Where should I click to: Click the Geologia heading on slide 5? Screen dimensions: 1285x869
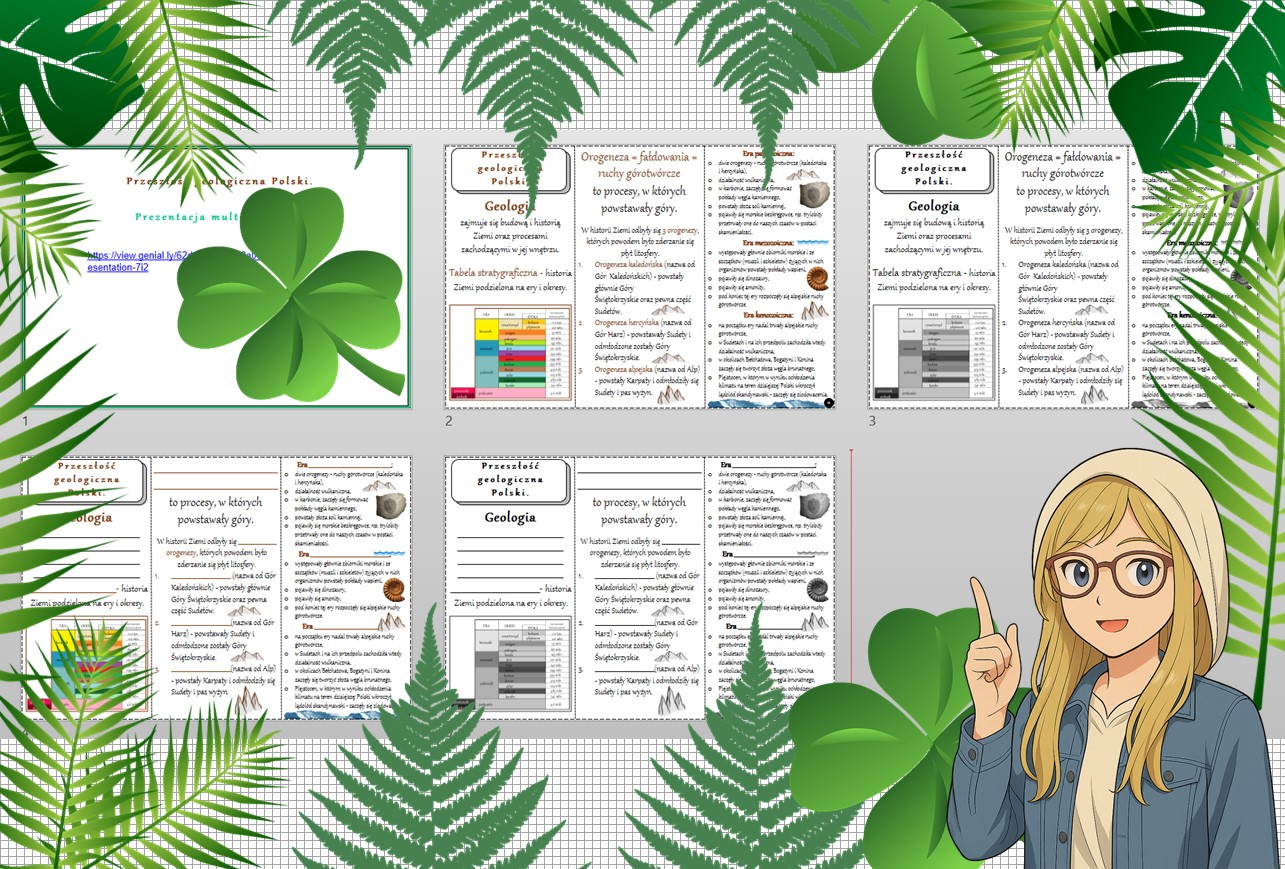510,518
